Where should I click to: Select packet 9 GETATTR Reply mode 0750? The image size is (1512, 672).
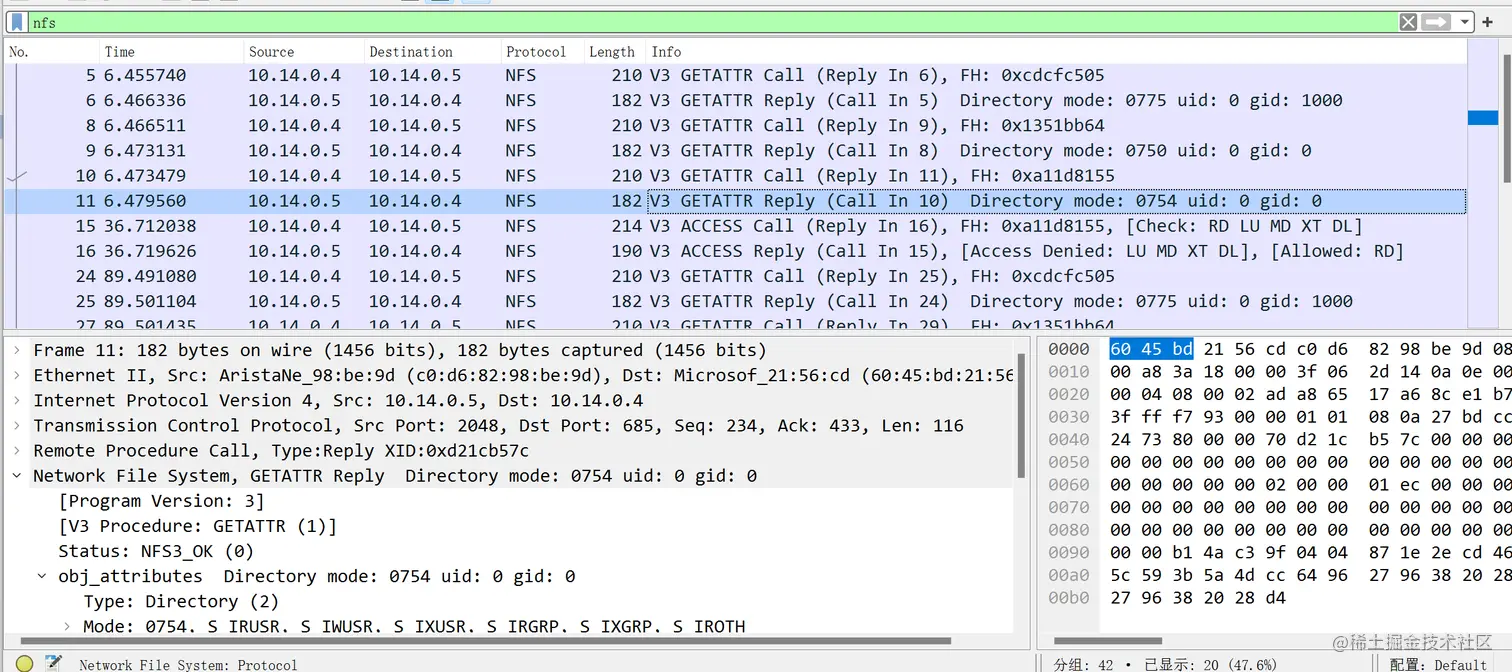[x=735, y=150]
